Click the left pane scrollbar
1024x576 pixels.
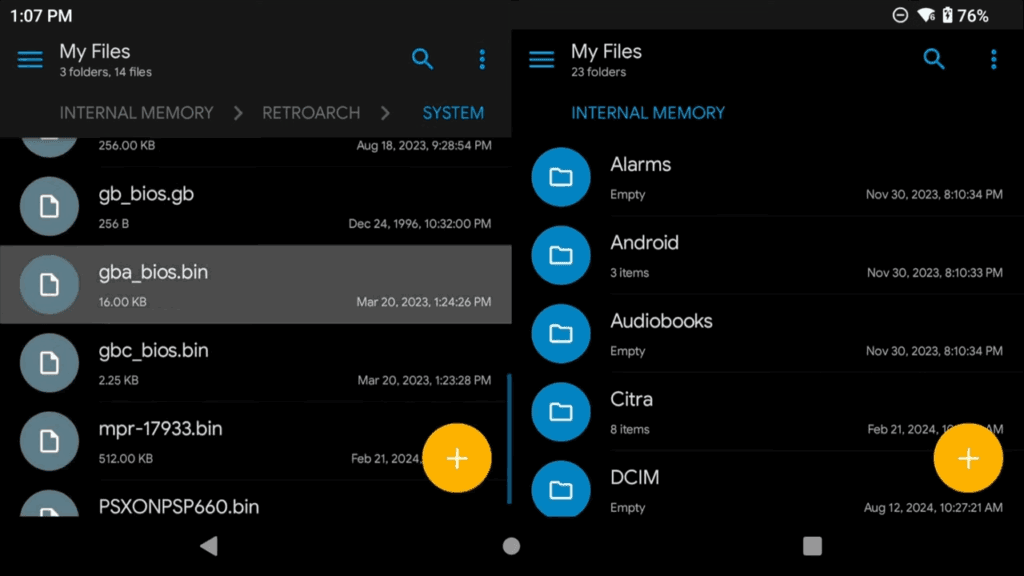click(x=509, y=438)
